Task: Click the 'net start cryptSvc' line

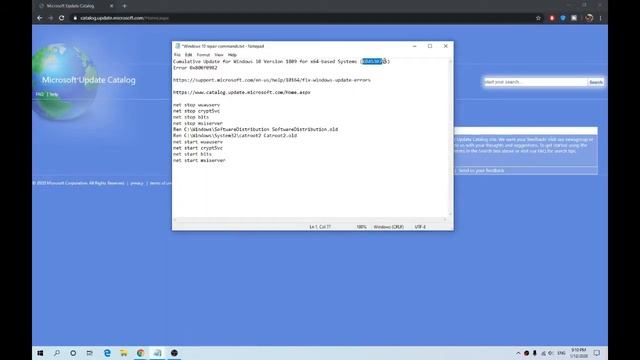Action: (198, 148)
